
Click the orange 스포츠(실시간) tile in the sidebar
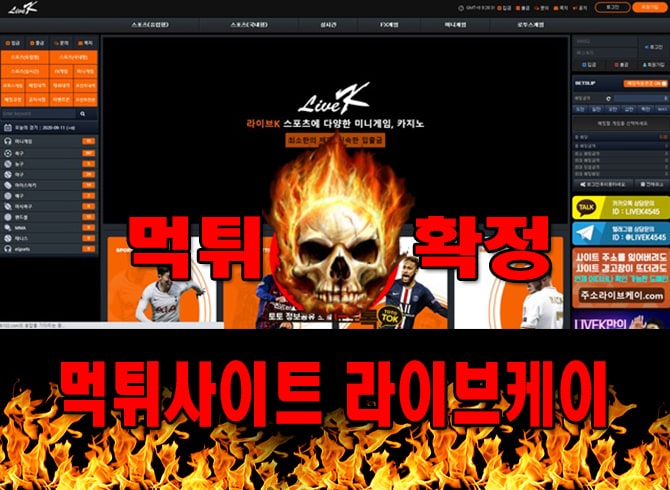pos(25,71)
